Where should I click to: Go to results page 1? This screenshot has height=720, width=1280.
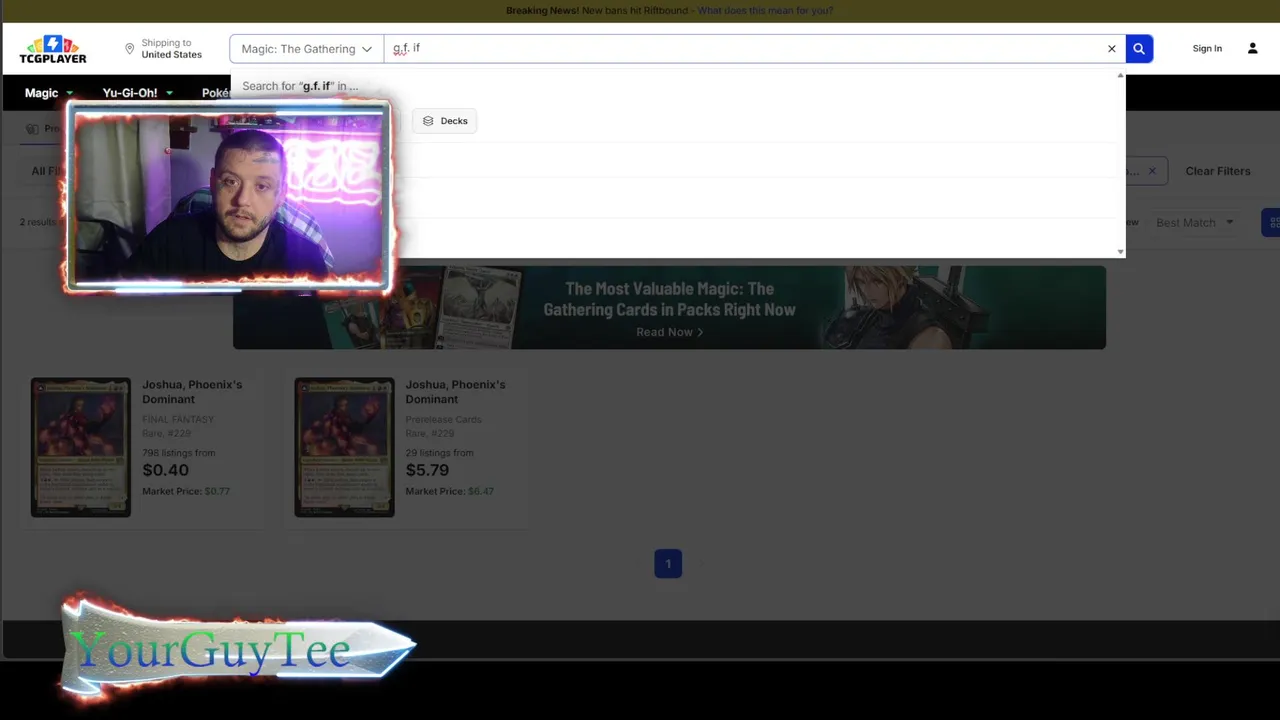coord(668,564)
